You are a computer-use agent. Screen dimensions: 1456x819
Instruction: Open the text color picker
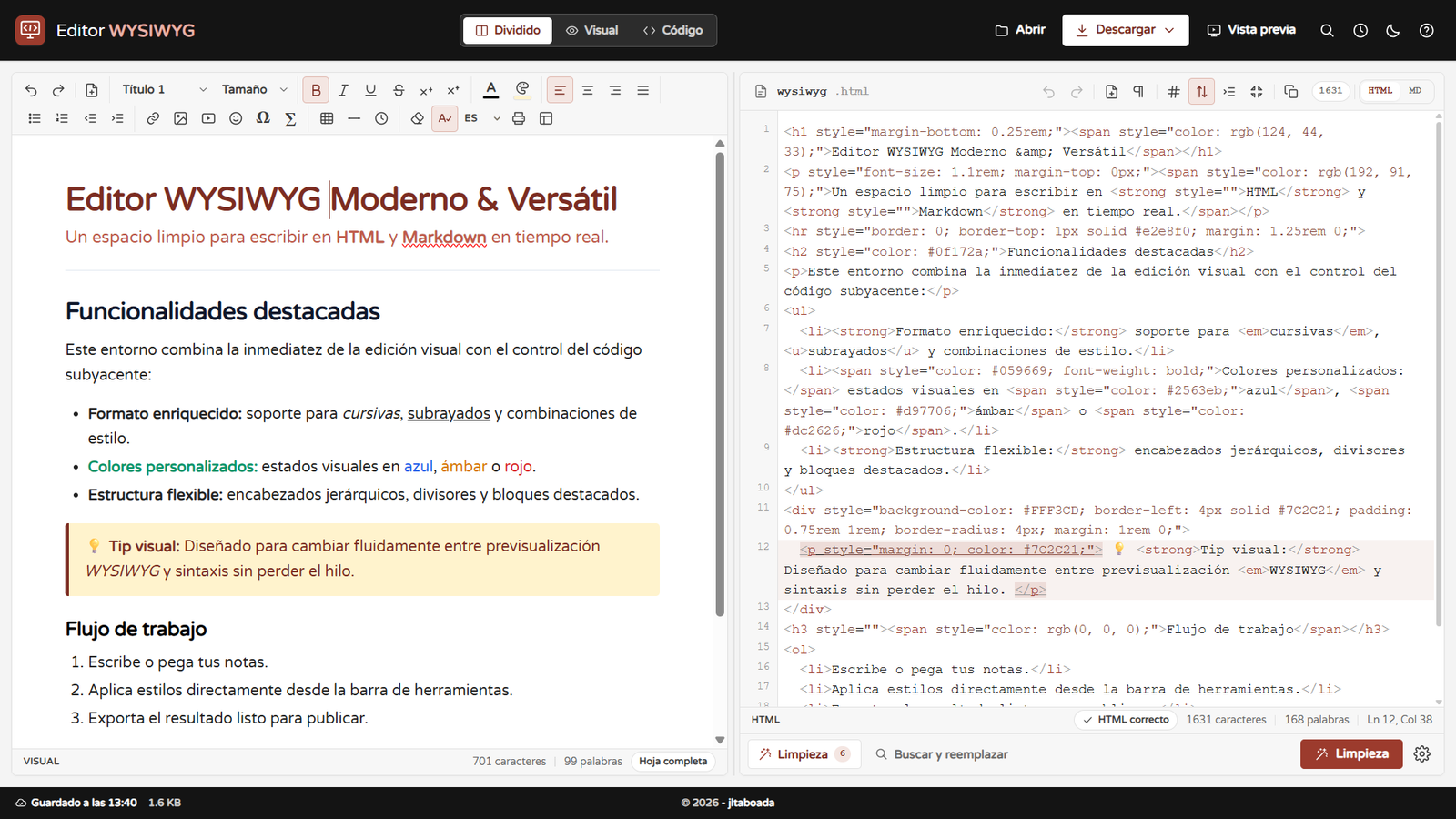(490, 90)
